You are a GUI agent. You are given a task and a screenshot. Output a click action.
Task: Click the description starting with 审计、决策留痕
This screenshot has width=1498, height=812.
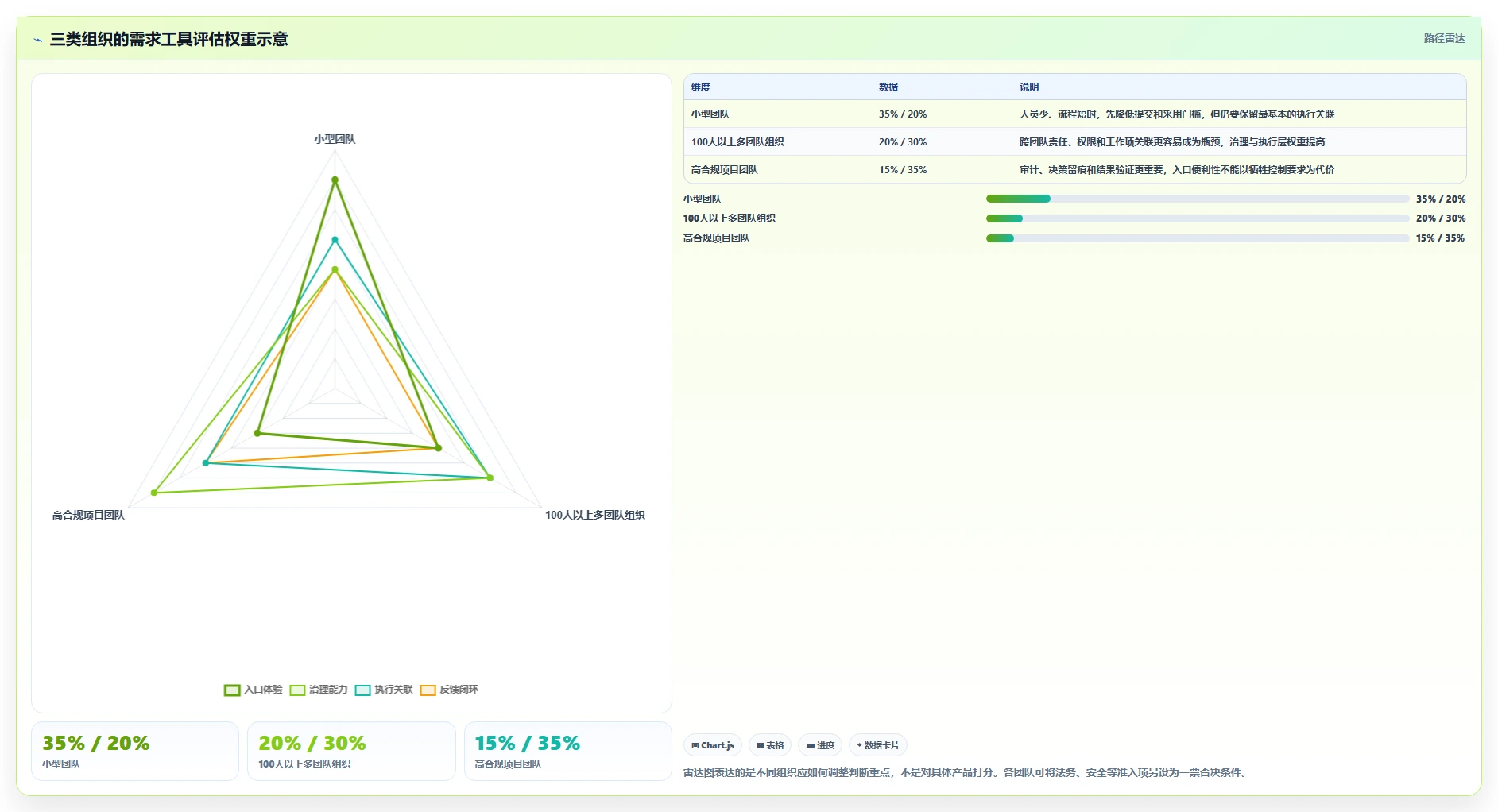point(1177,170)
